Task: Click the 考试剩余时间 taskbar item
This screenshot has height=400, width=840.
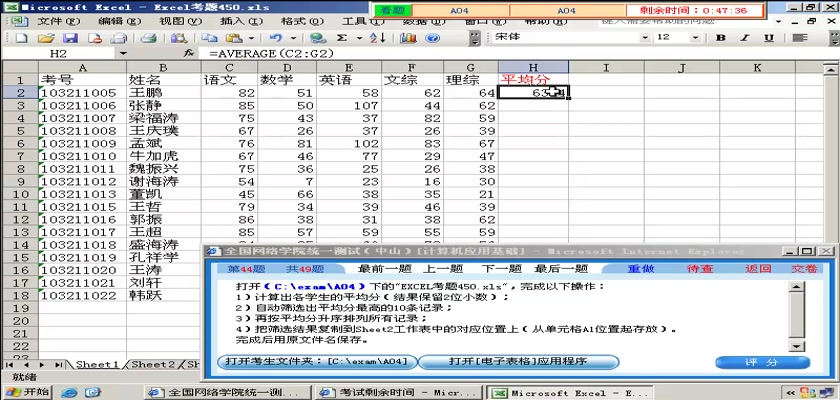Action: click(398, 393)
